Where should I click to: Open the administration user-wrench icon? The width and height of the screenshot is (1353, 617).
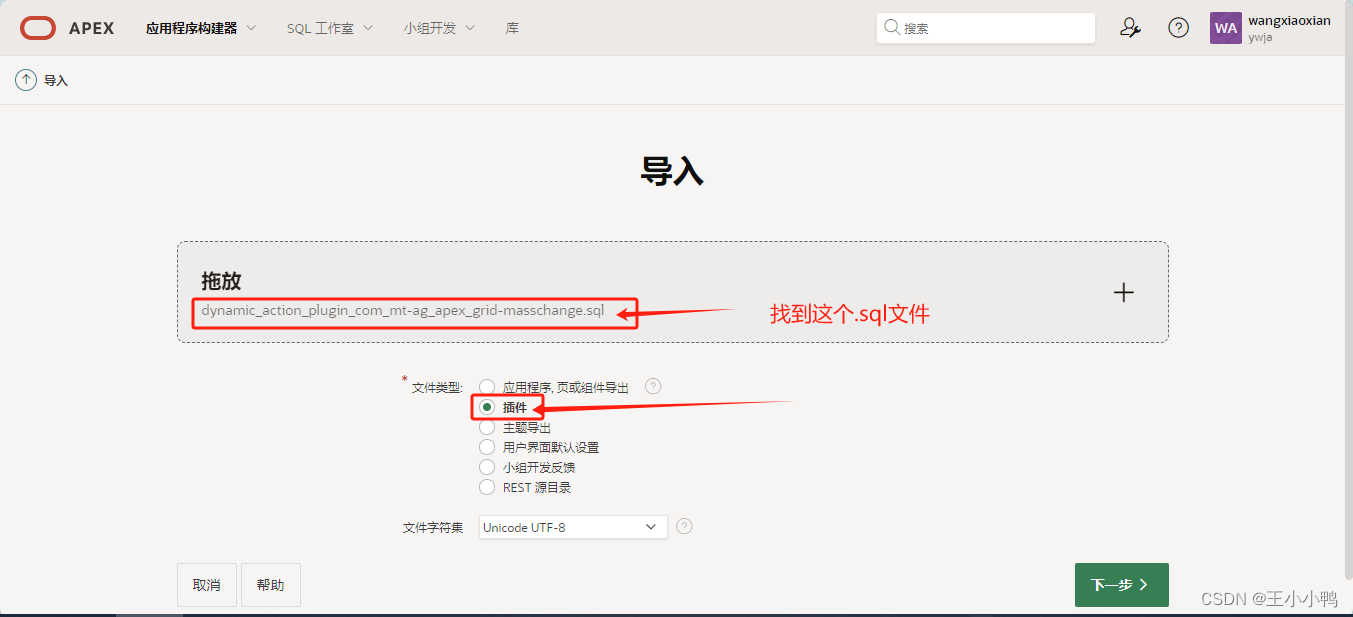click(x=1130, y=28)
